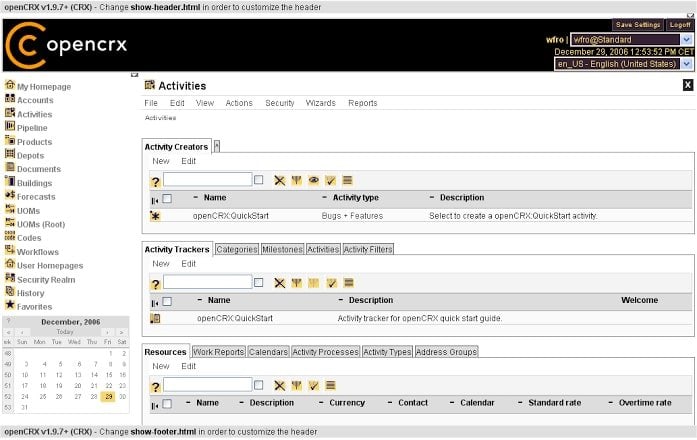Image resolution: width=697 pixels, height=440 pixels.
Task: Click the Activities breadcrumb link
Action: 160,118
